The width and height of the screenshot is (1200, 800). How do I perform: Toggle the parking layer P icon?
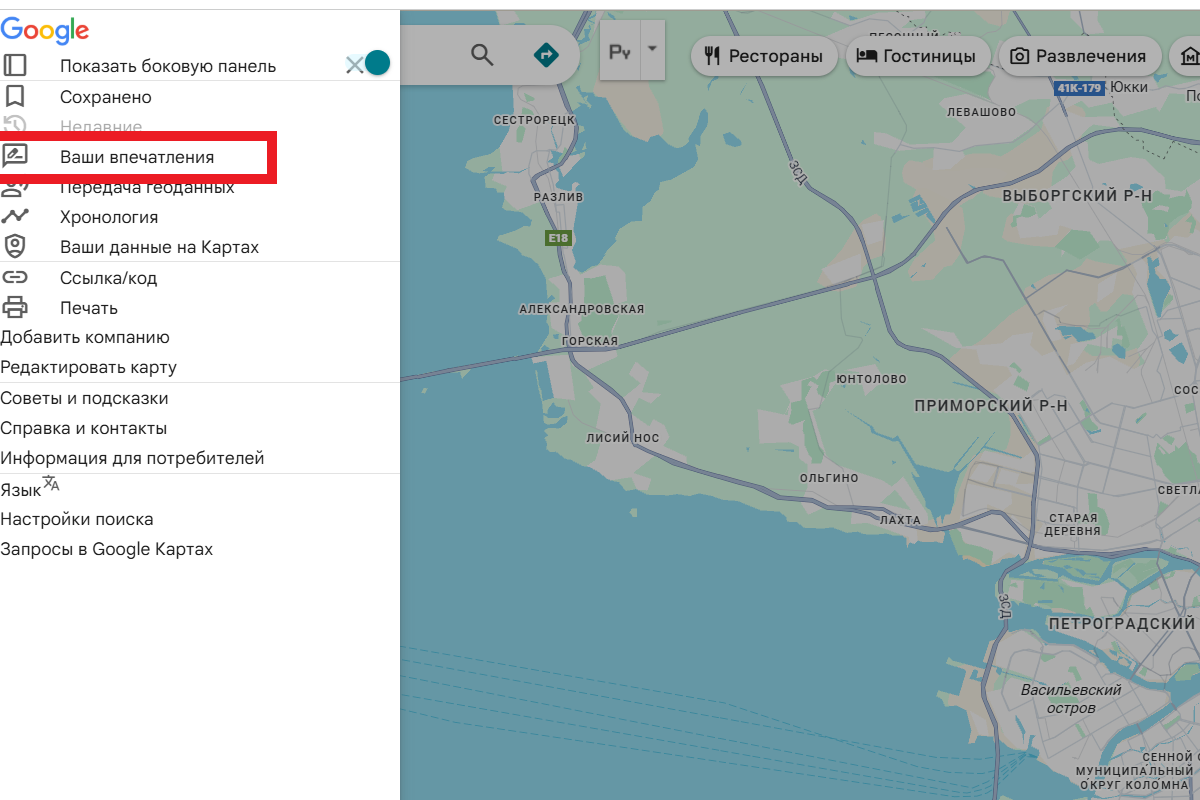click(x=618, y=50)
